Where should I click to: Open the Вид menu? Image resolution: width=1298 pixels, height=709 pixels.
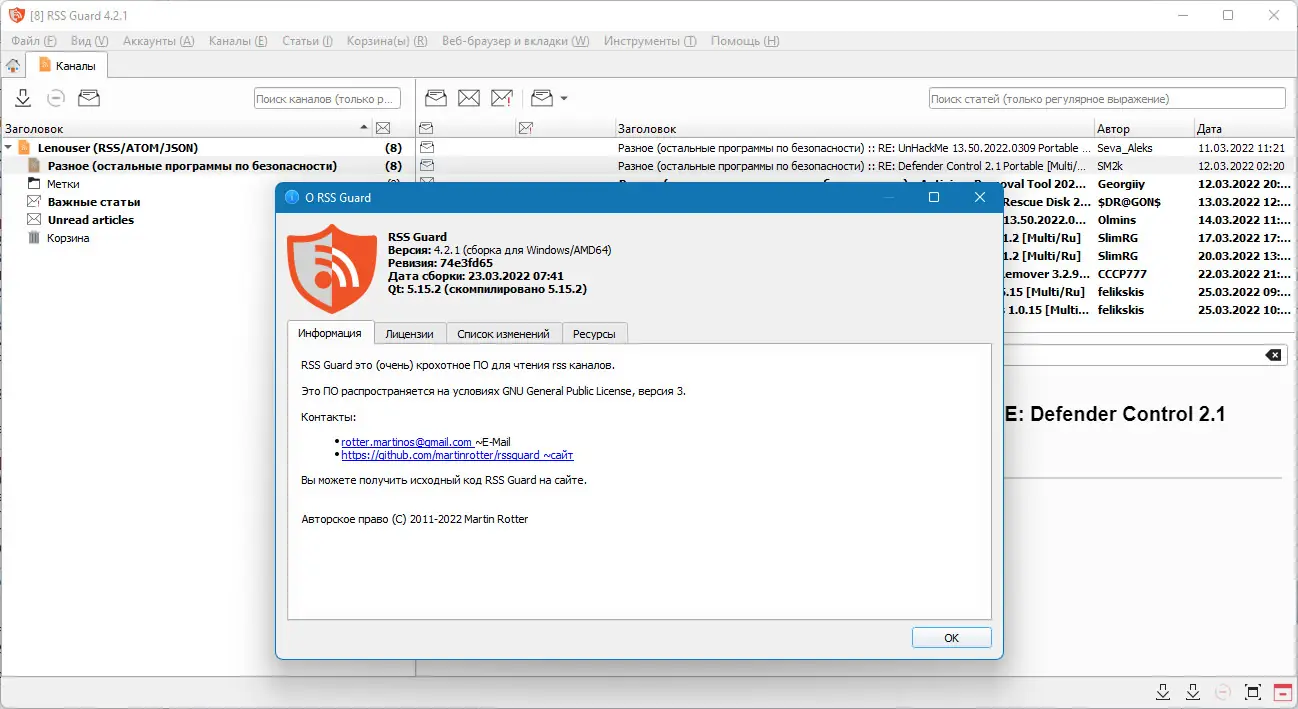89,41
